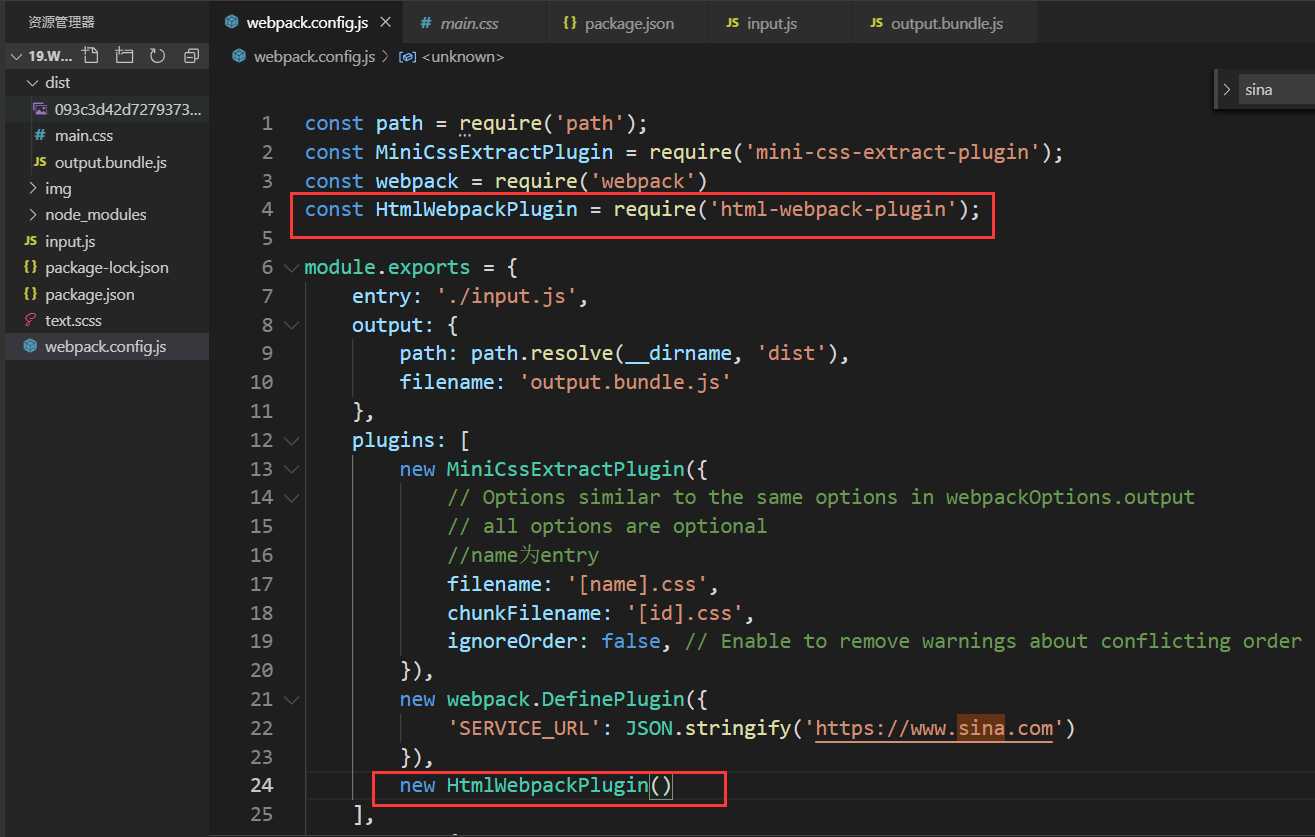
Task: Click the braces icon on the package.json tab
Action: [x=569, y=22]
